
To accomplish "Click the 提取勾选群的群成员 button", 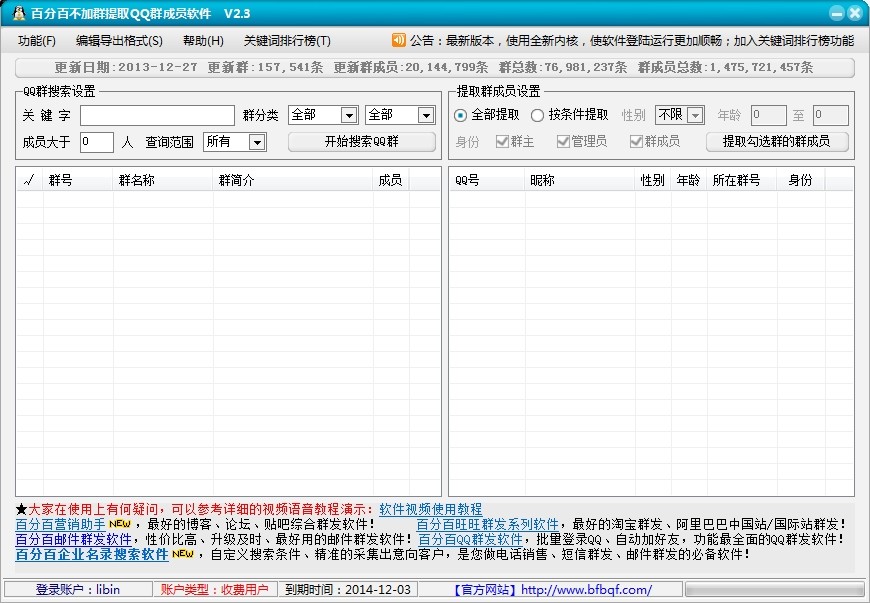I will [776, 142].
